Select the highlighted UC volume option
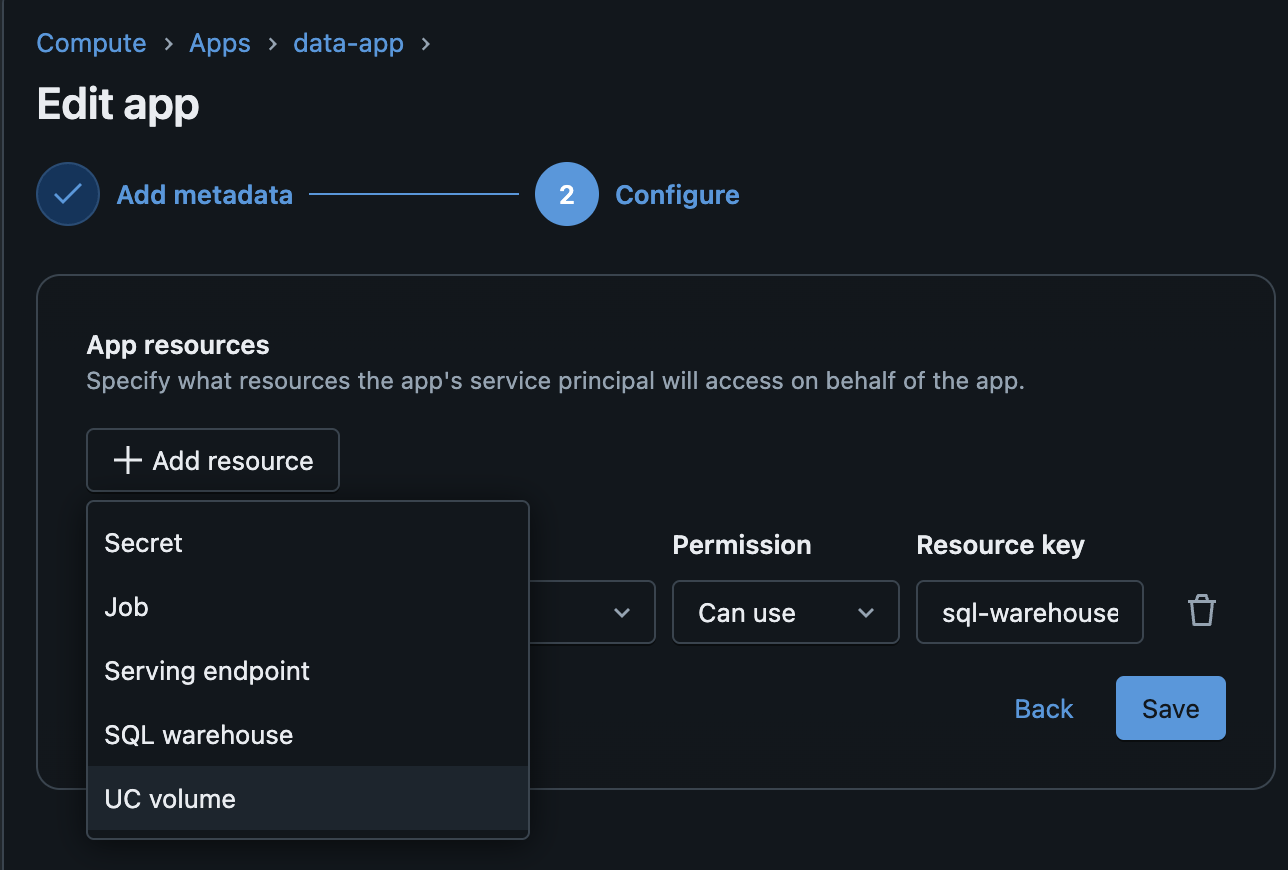 coord(169,798)
